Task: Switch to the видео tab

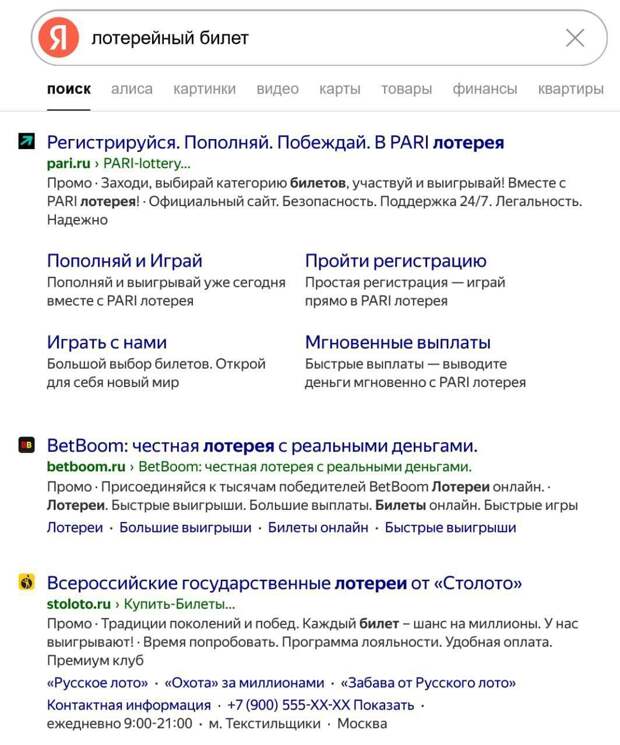Action: [x=277, y=89]
